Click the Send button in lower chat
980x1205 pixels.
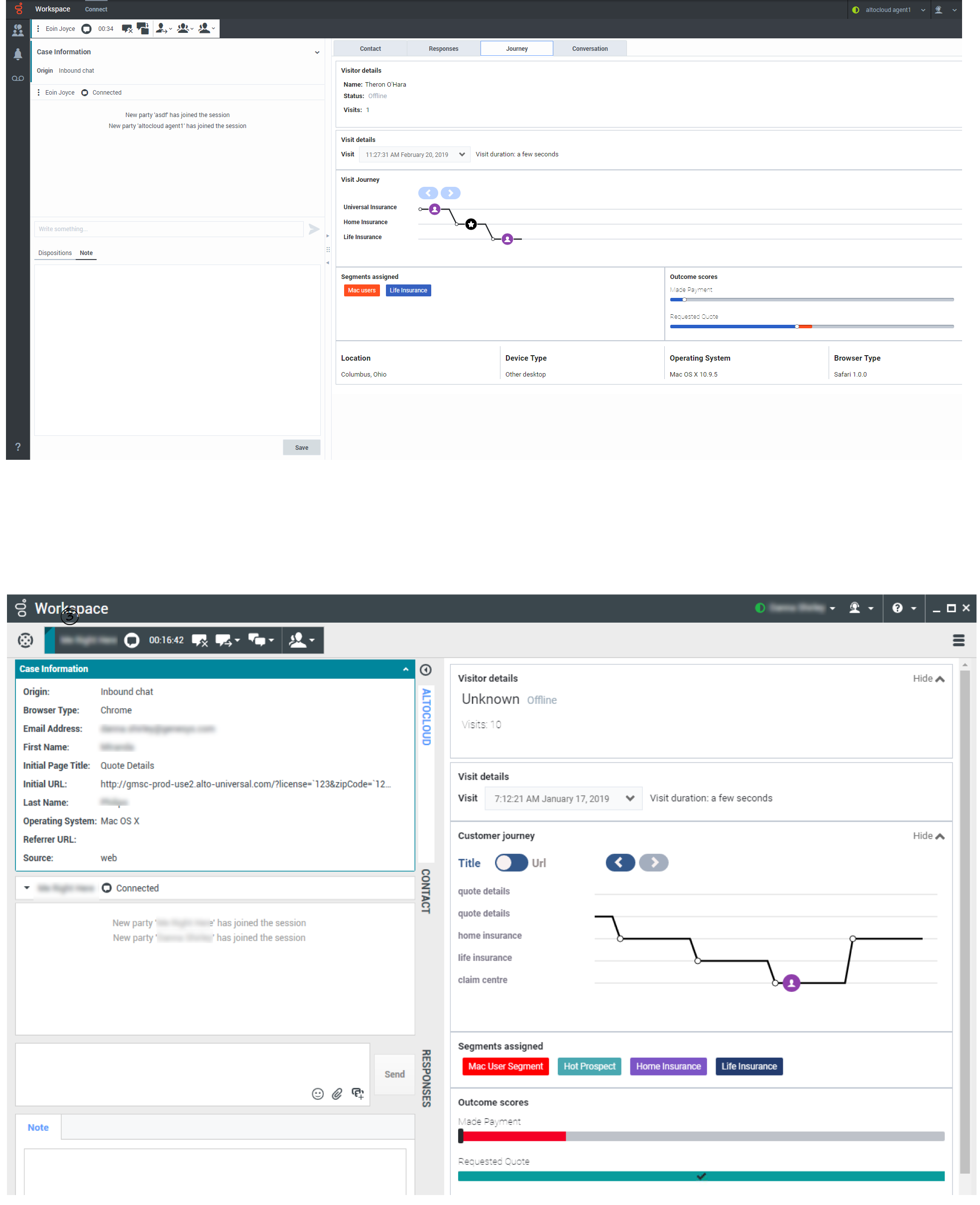click(394, 1073)
